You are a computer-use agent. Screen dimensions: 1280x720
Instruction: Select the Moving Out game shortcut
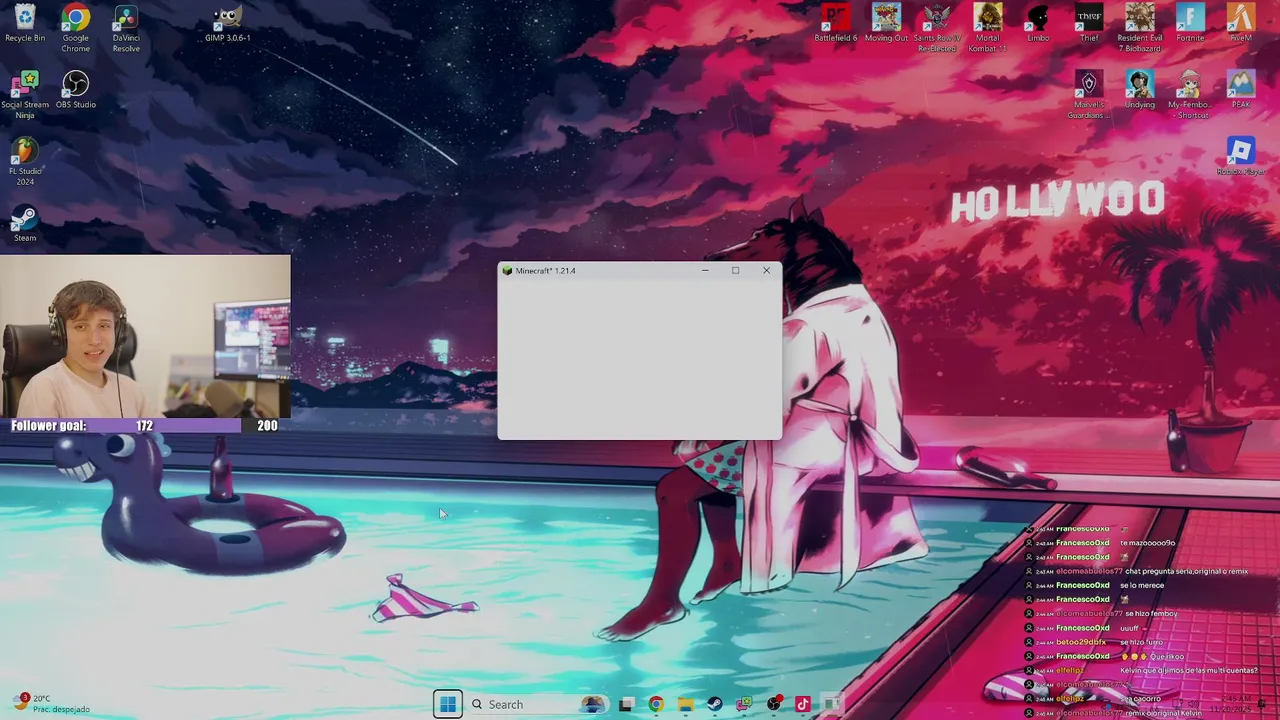(x=886, y=23)
